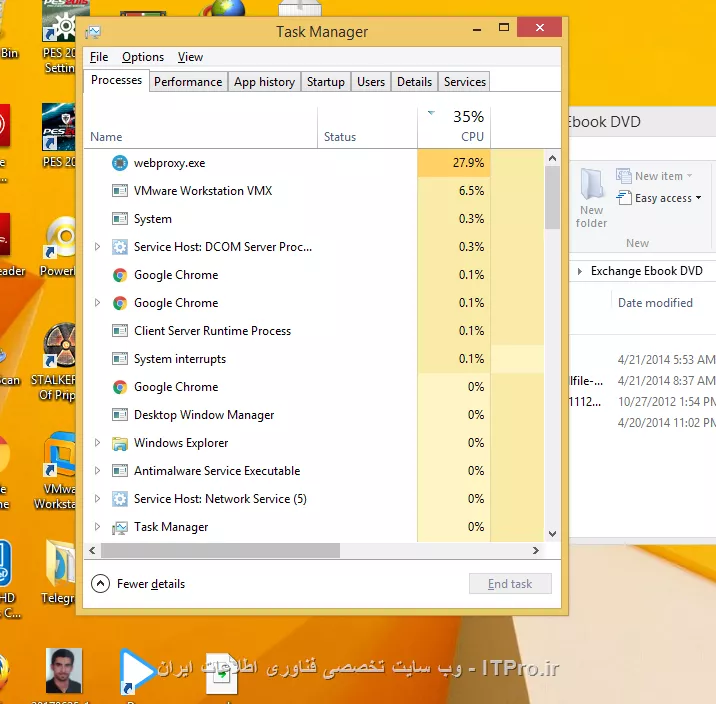Screen dimensions: 716x704
Task: Open the PES 2015 desktop shortcut icon
Action: point(58,127)
